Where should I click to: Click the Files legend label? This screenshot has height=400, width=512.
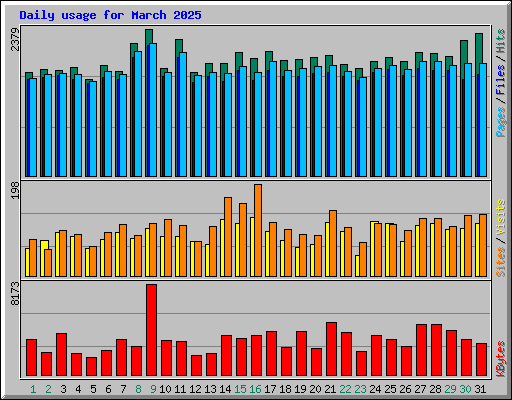tap(501, 80)
